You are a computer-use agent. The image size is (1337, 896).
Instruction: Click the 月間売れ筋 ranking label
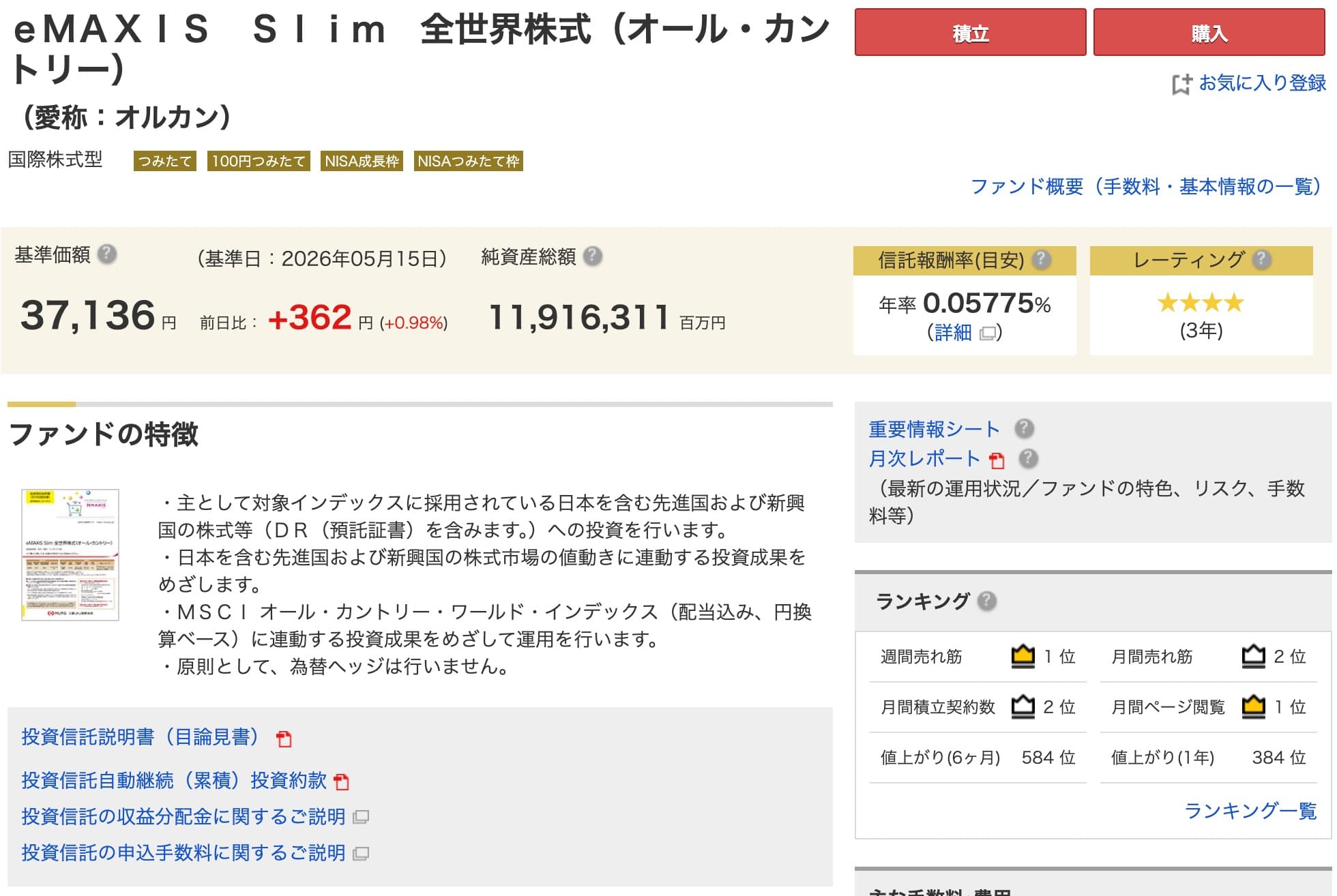[x=1151, y=657]
